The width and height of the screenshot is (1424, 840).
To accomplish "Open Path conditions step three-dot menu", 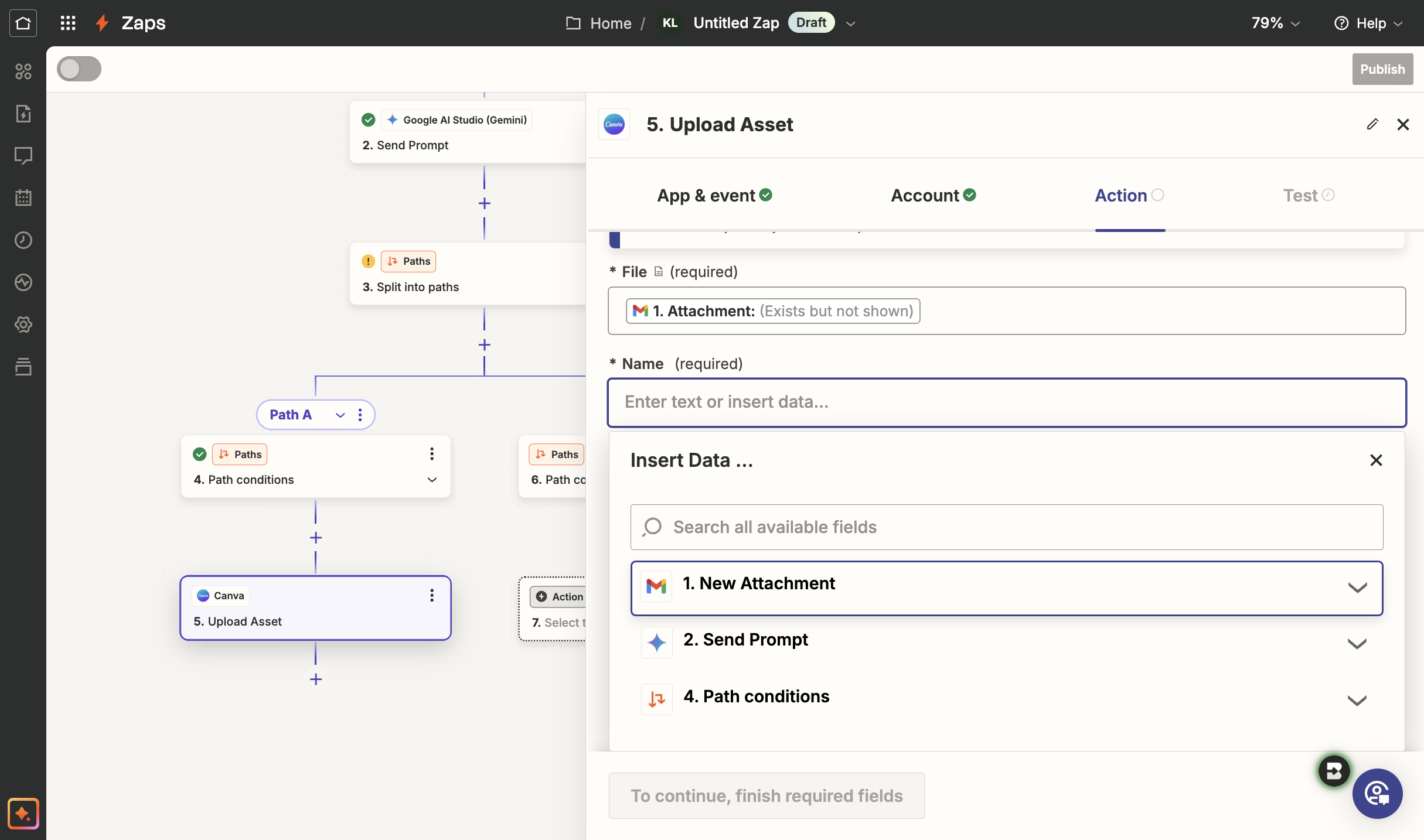I will tap(432, 454).
